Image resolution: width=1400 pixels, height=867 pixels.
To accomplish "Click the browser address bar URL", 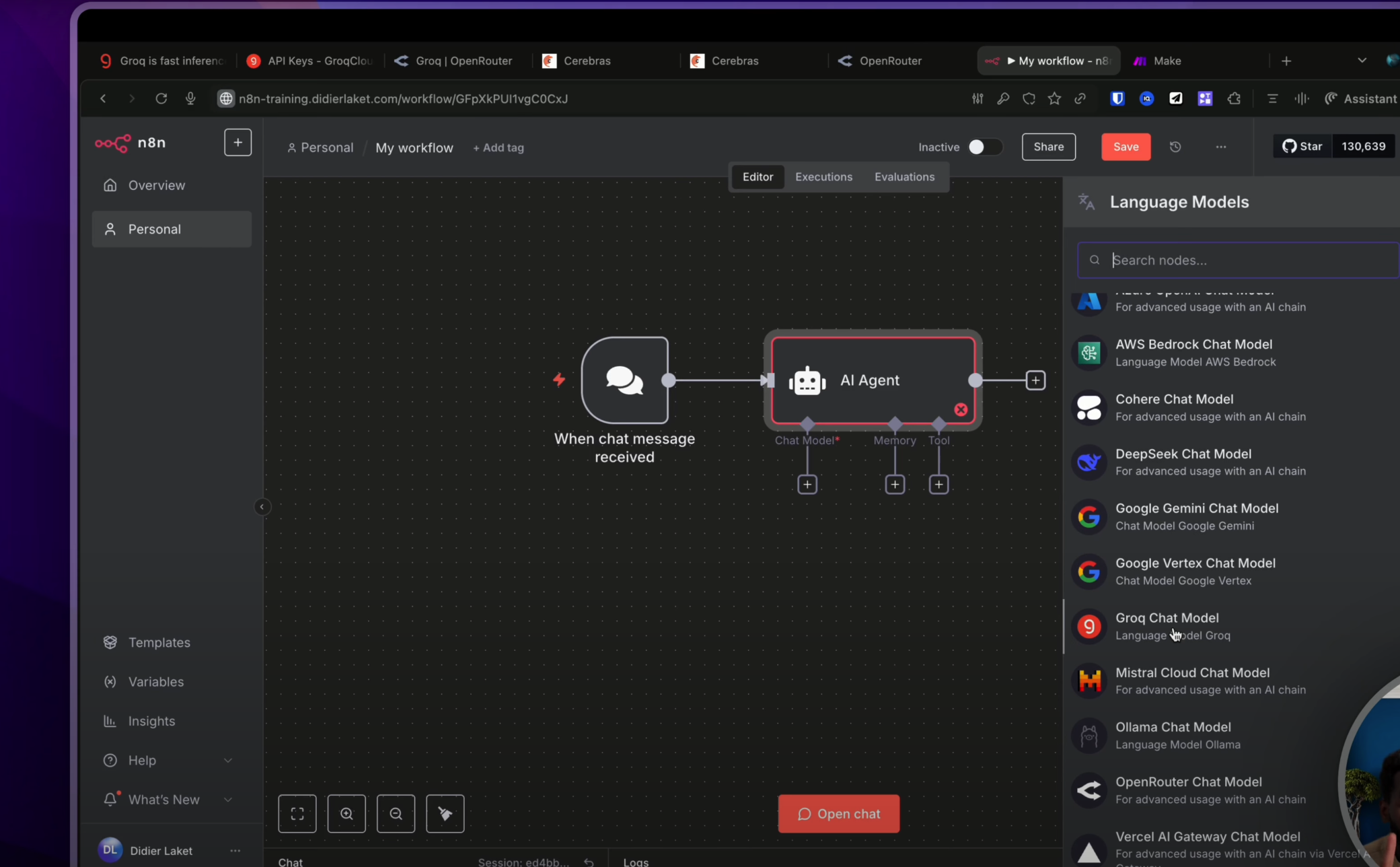I will click(403, 99).
